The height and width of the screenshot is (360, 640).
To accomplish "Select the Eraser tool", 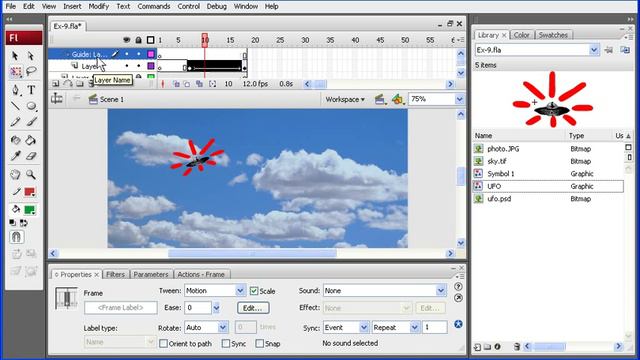I will tap(31, 156).
